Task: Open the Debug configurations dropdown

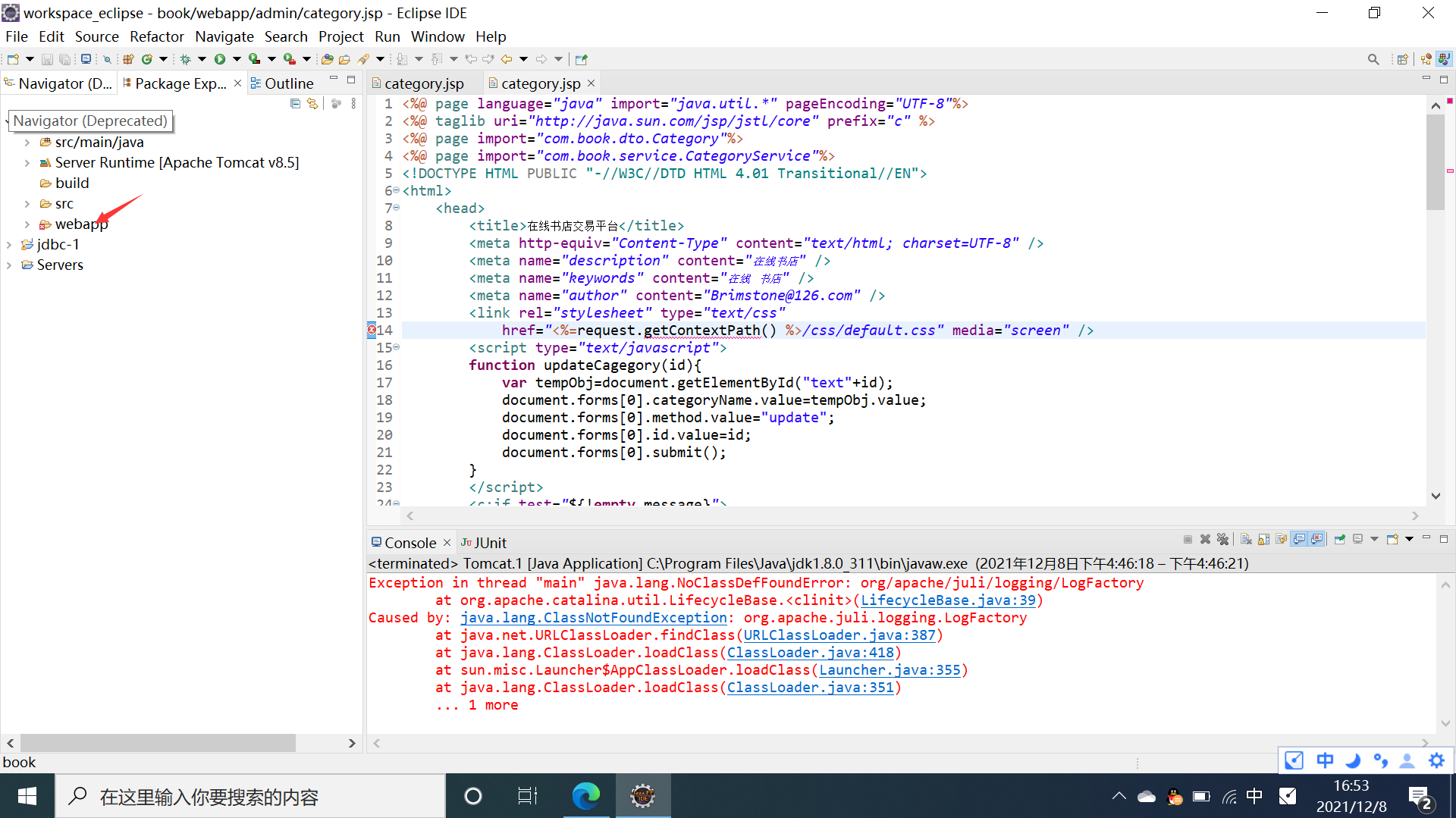Action: click(202, 59)
